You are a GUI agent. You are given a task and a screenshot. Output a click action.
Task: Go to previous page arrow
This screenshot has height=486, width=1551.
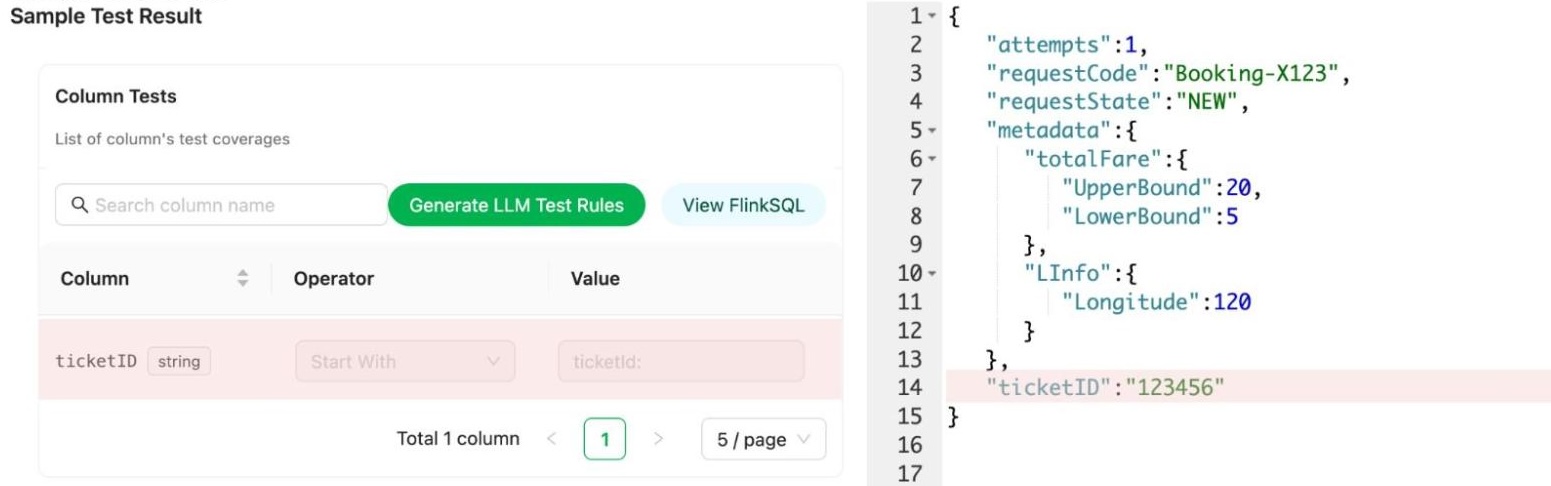pos(548,439)
